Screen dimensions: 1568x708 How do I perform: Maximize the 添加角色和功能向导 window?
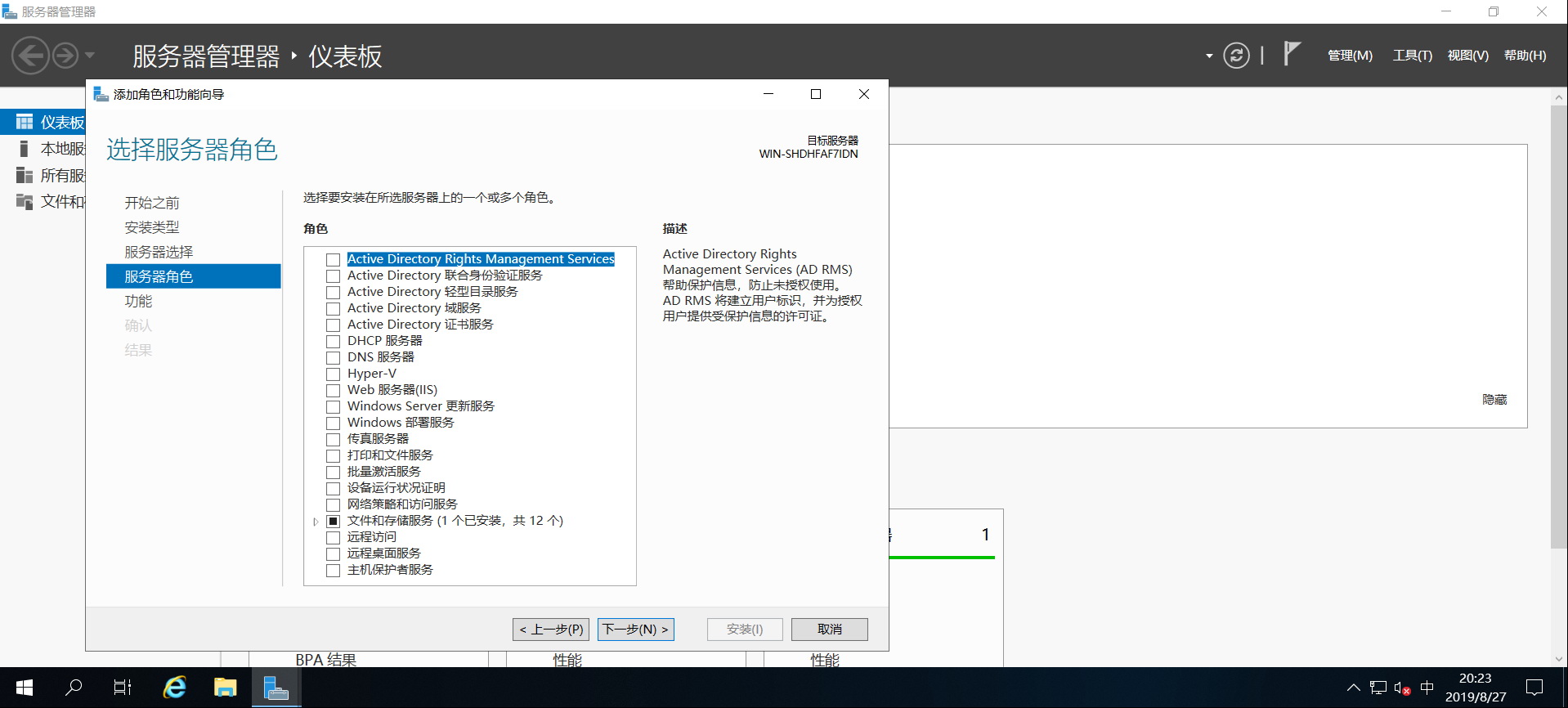click(815, 94)
